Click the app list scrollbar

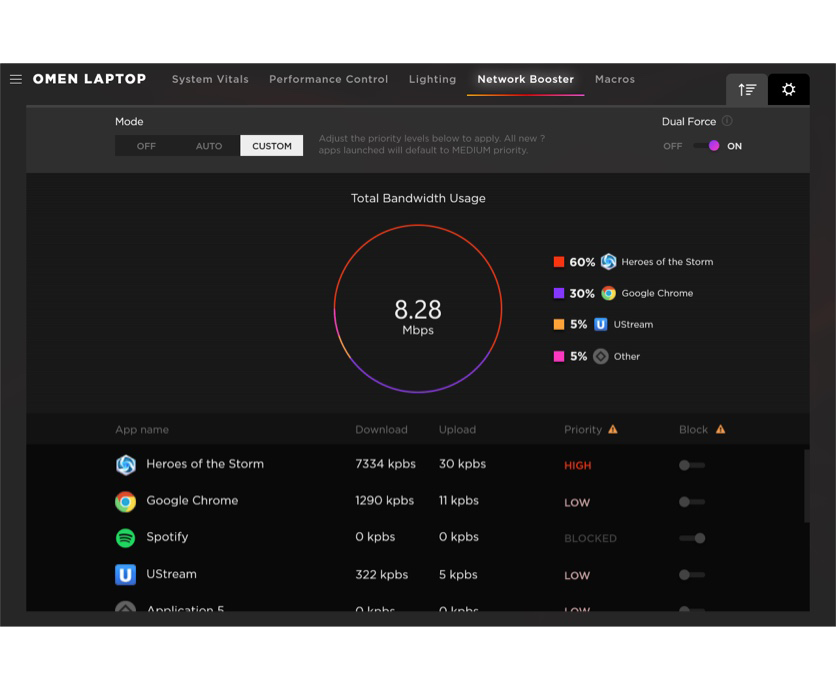click(x=807, y=486)
